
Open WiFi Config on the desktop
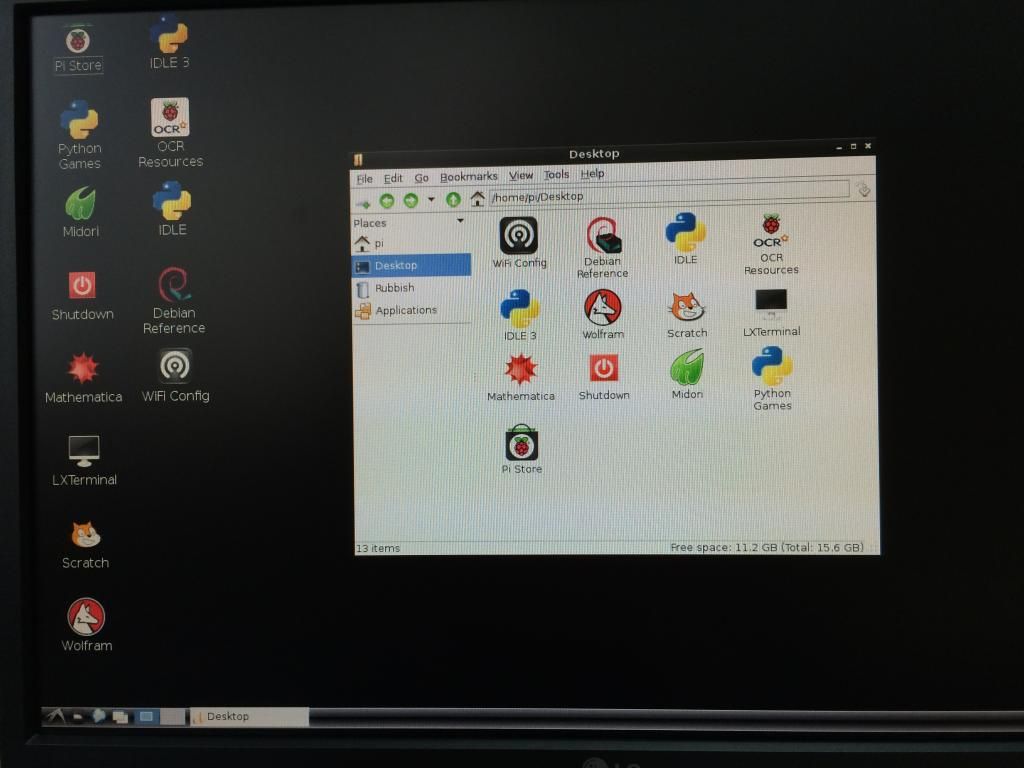pos(175,376)
